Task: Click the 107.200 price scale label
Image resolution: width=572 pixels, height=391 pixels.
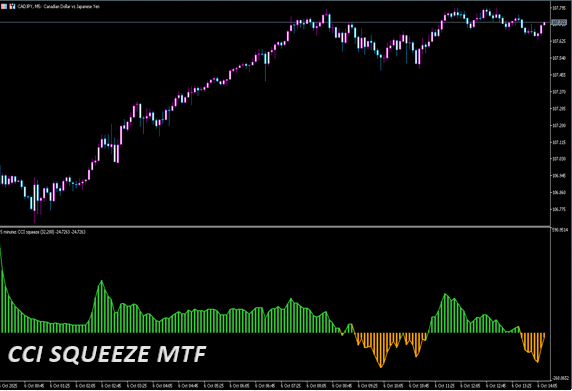Action: (559, 125)
